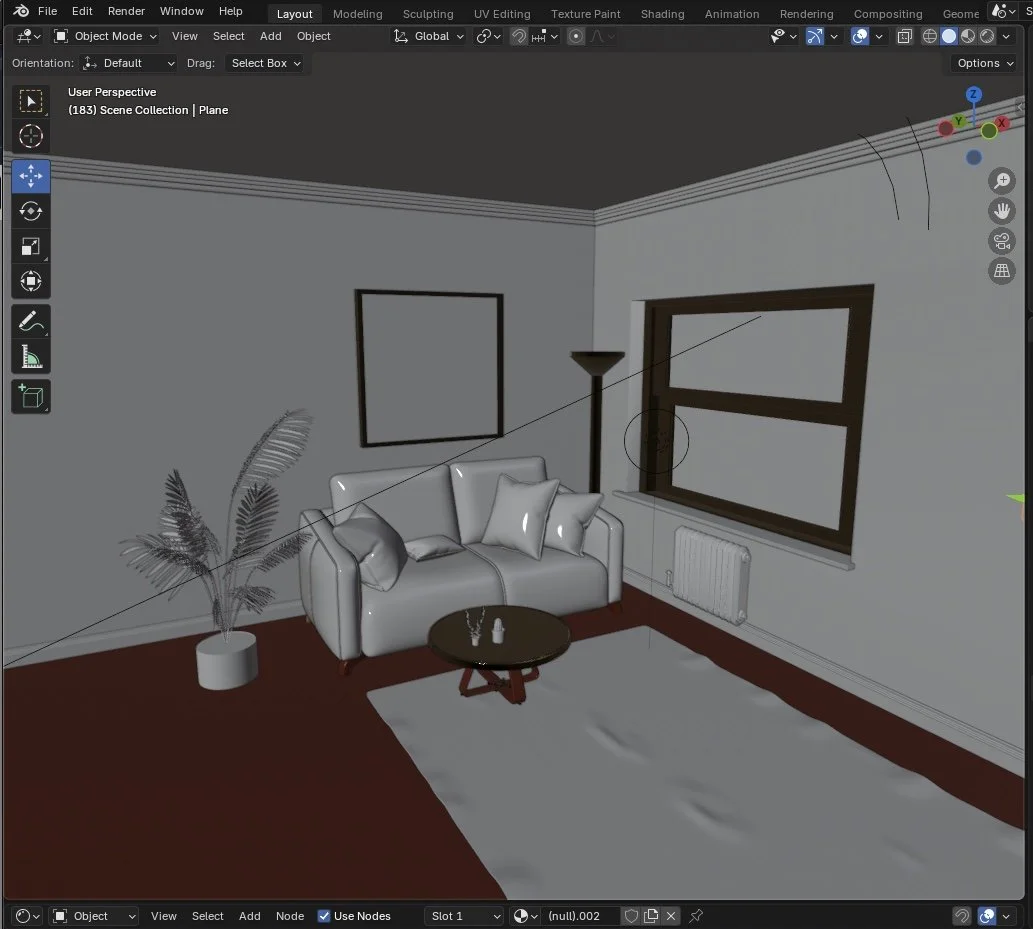This screenshot has width=1033, height=929.
Task: Activate the Move tool
Action: click(31, 176)
